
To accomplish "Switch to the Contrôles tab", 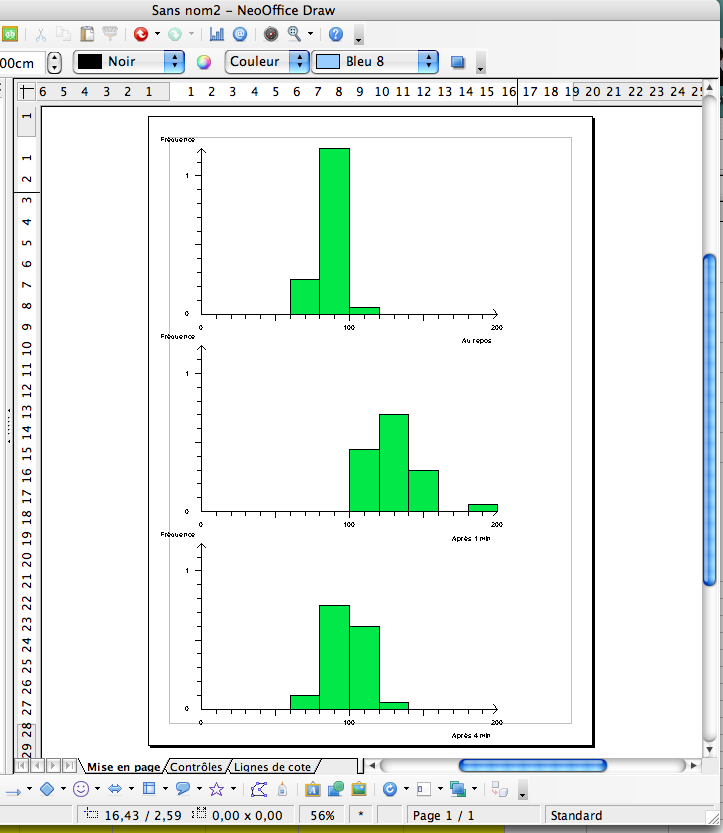I will click(x=196, y=767).
